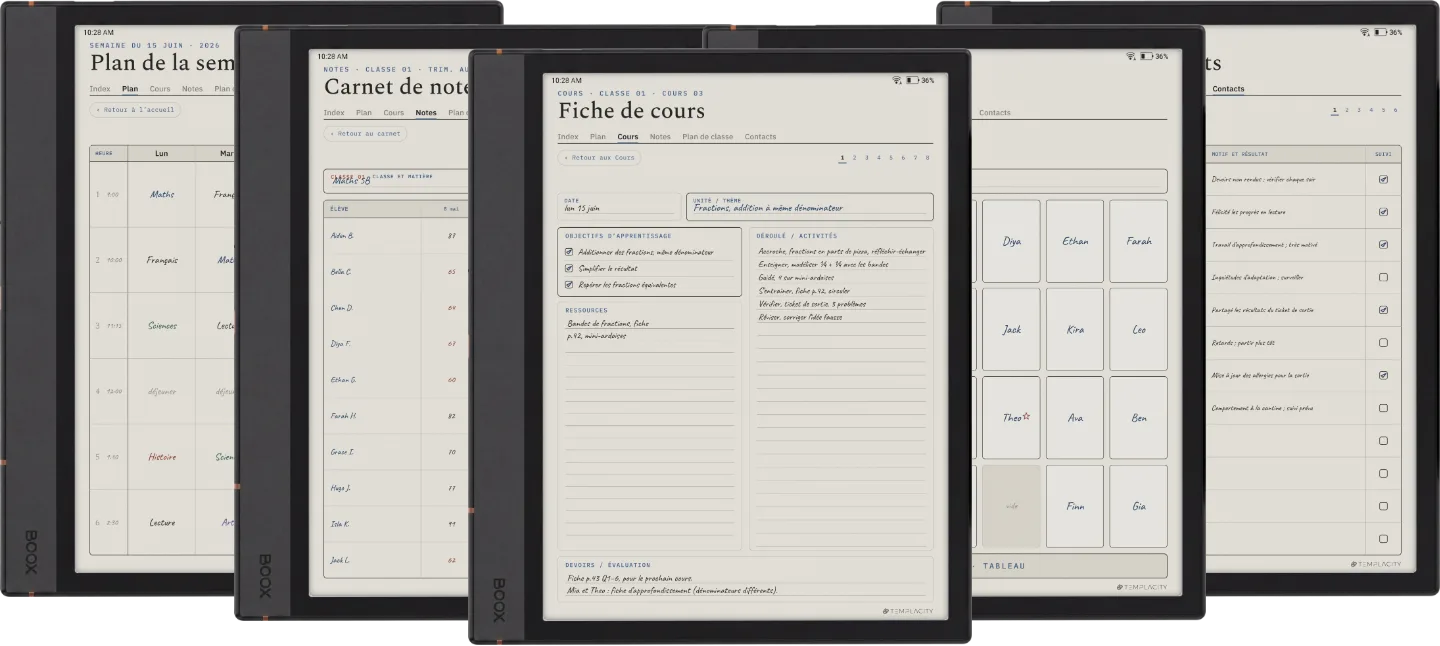Click the Templacity logo on the Contacts page

[1376, 564]
